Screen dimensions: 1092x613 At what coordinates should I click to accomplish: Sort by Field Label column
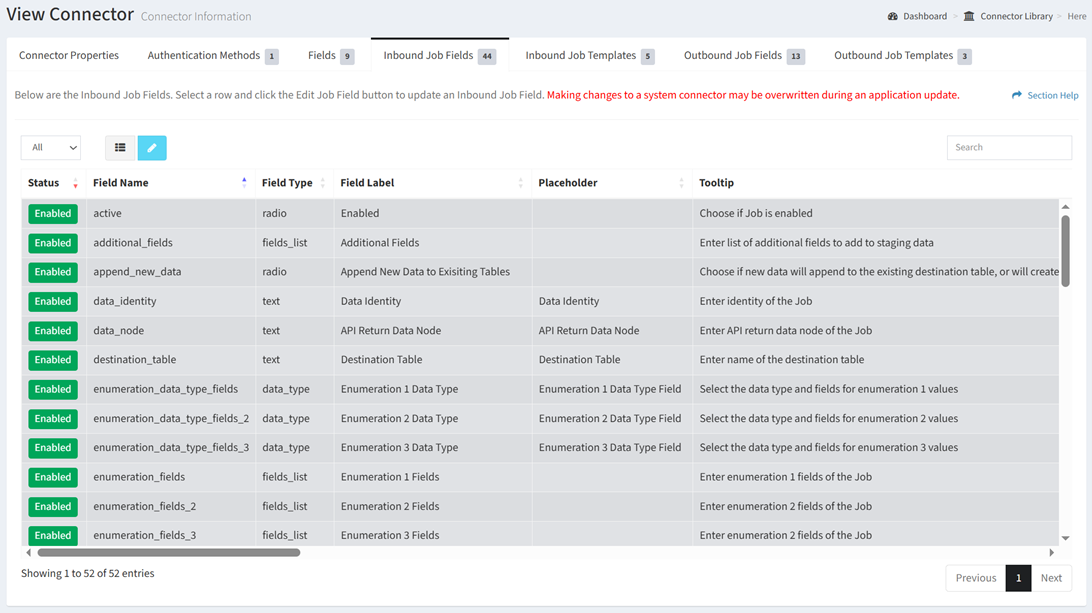(x=520, y=183)
